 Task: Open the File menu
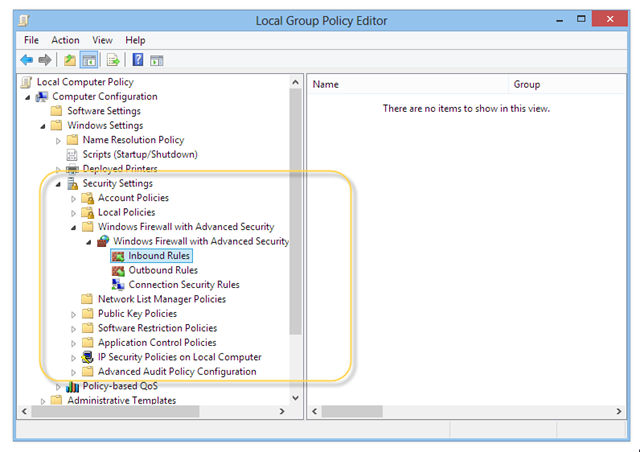click(x=31, y=40)
